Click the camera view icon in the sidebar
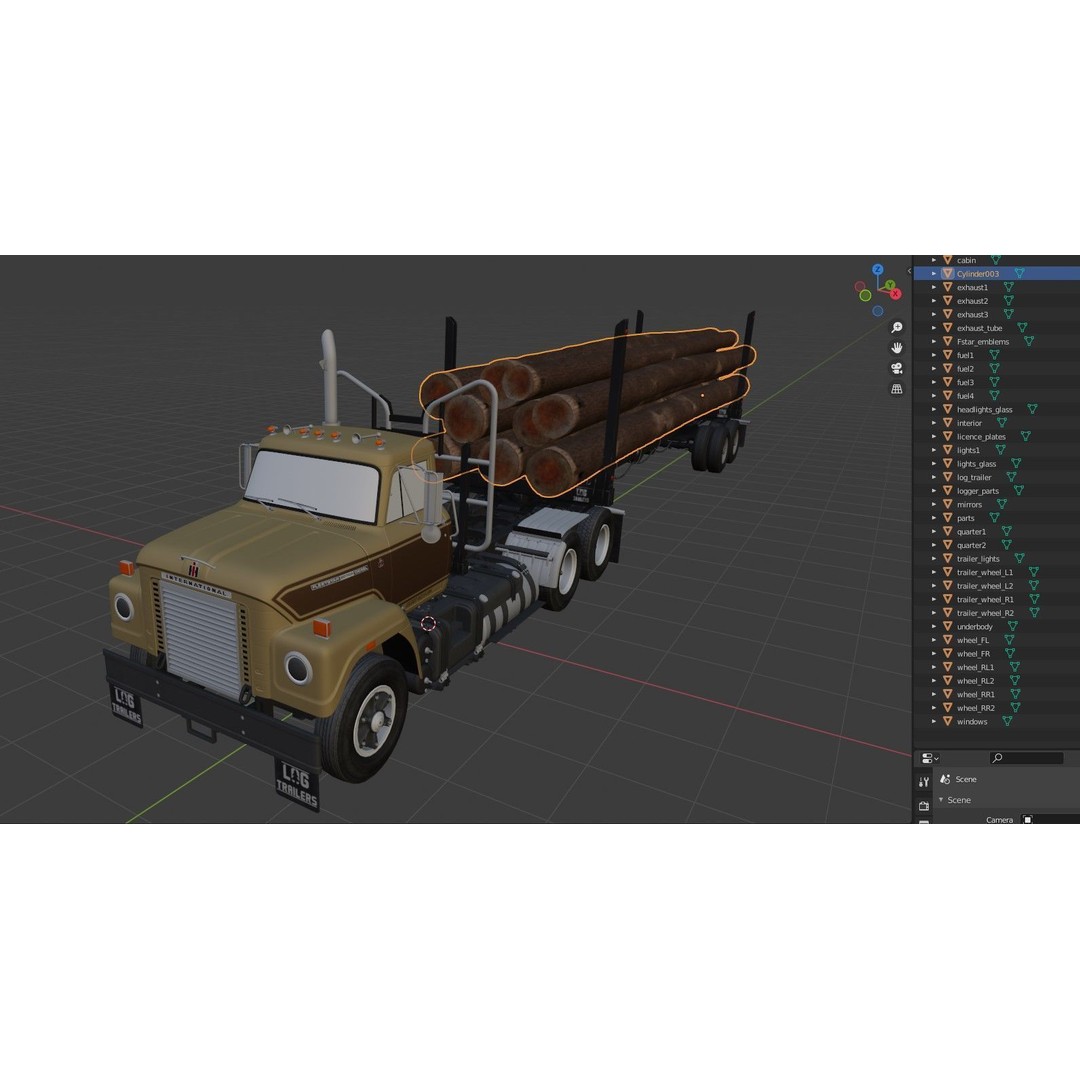The image size is (1080, 1080). (897, 368)
